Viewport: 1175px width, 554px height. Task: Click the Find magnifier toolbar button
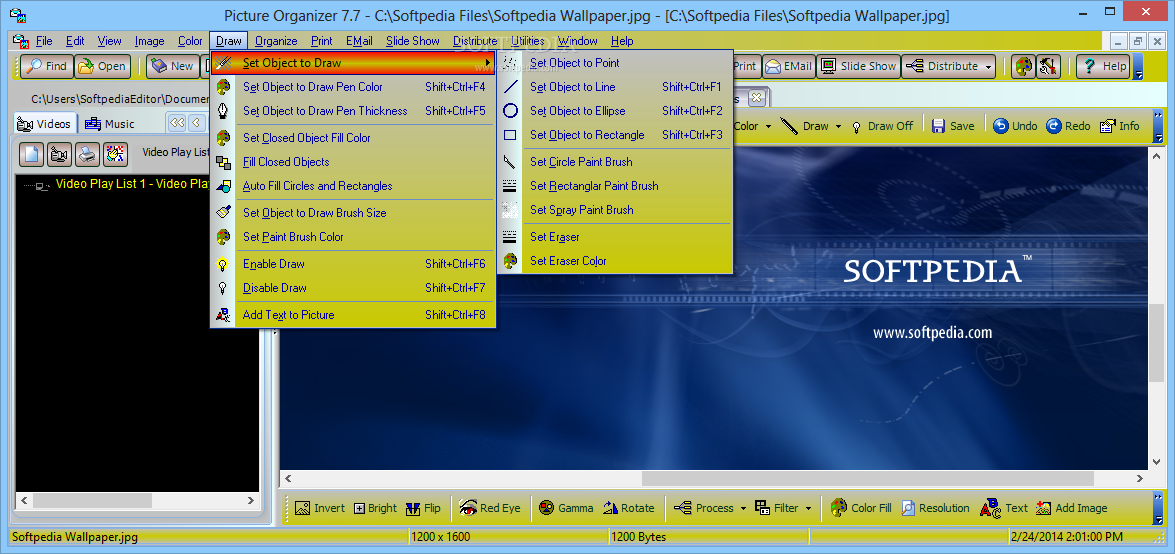[46, 66]
